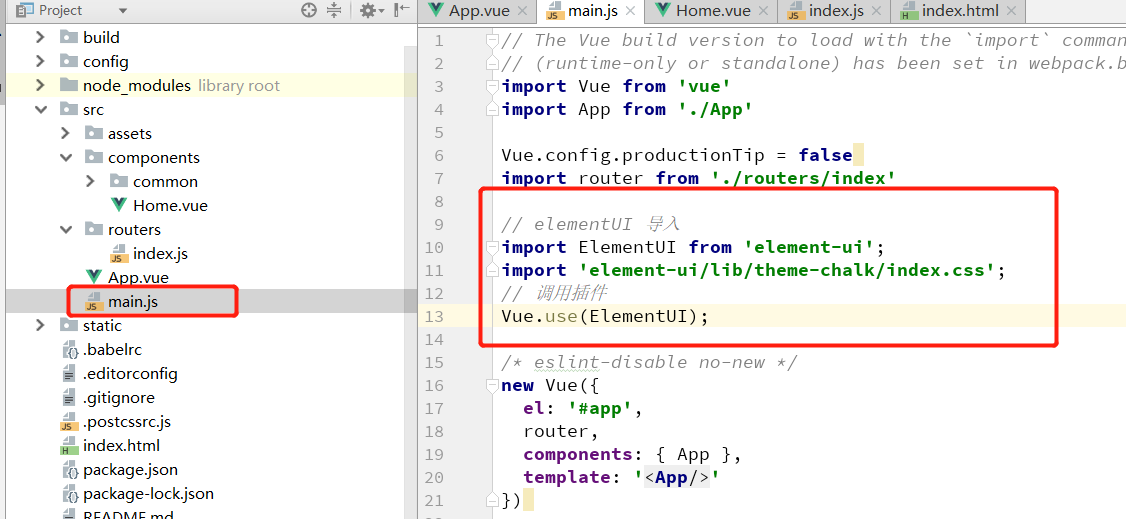1126x519 pixels.
Task: Click the build folder icon
Action: click(x=69, y=37)
